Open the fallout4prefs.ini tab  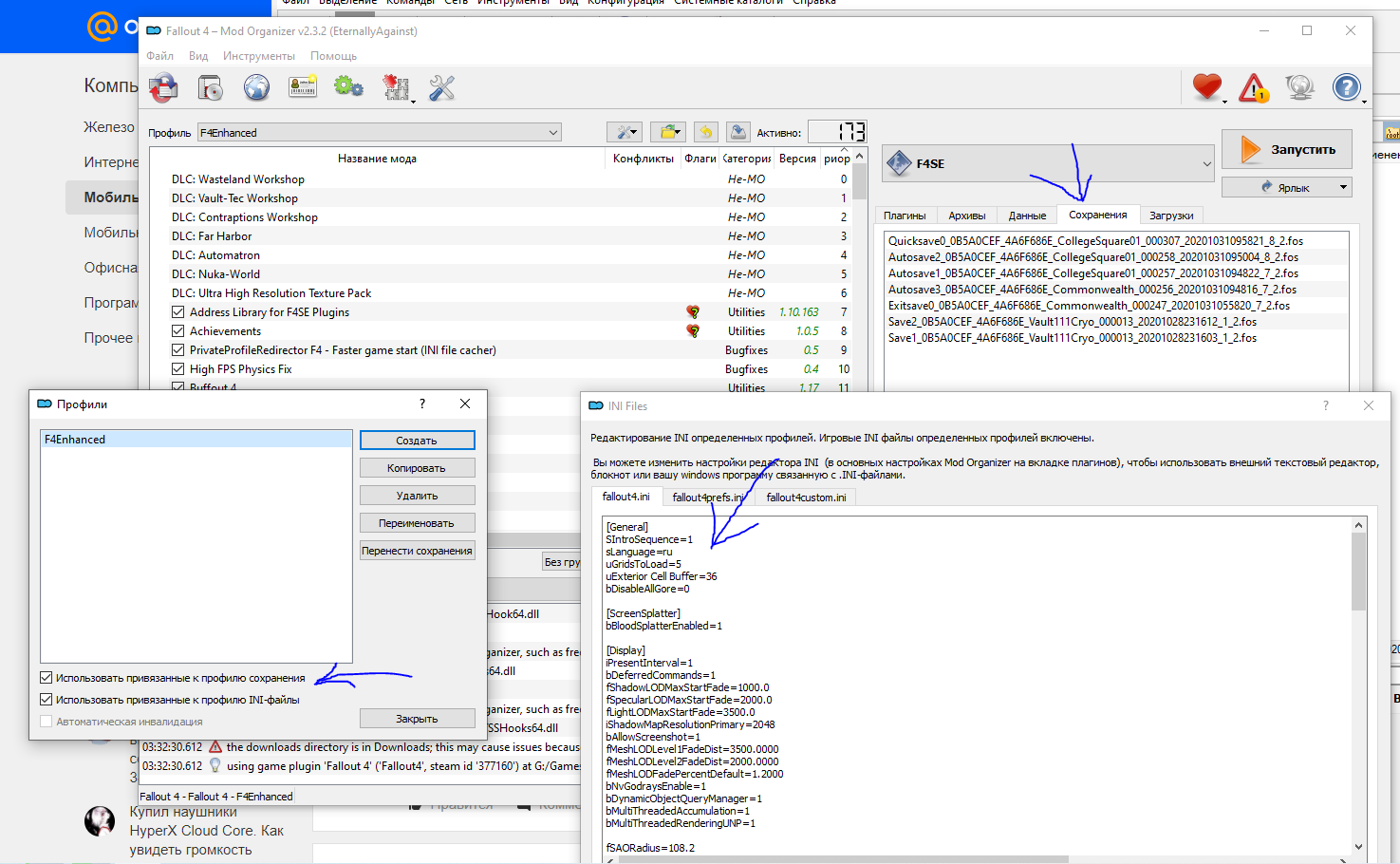pos(708,498)
